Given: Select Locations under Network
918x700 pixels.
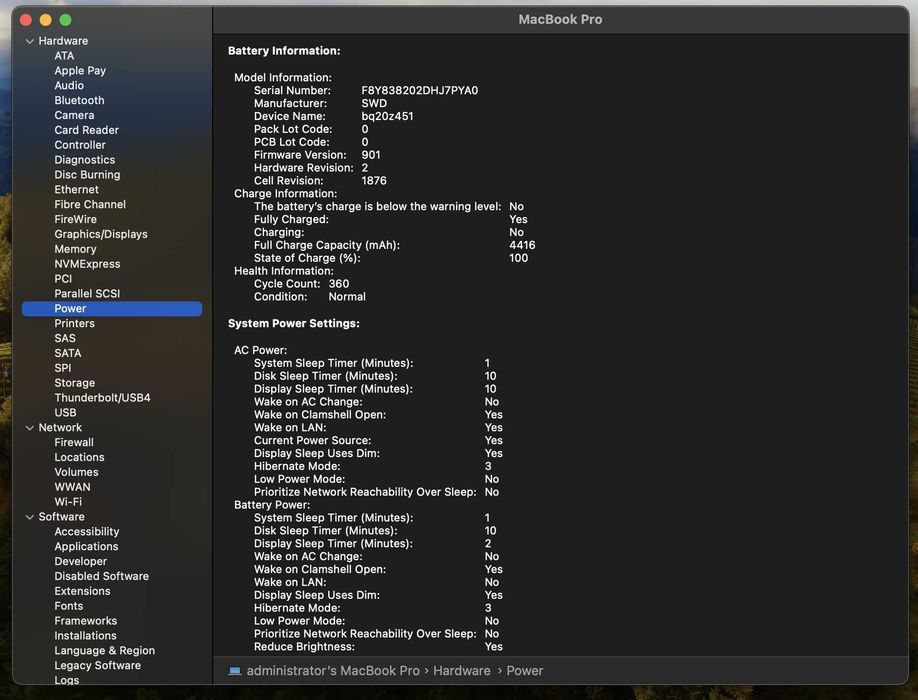Looking at the screenshot, I should 79,457.
